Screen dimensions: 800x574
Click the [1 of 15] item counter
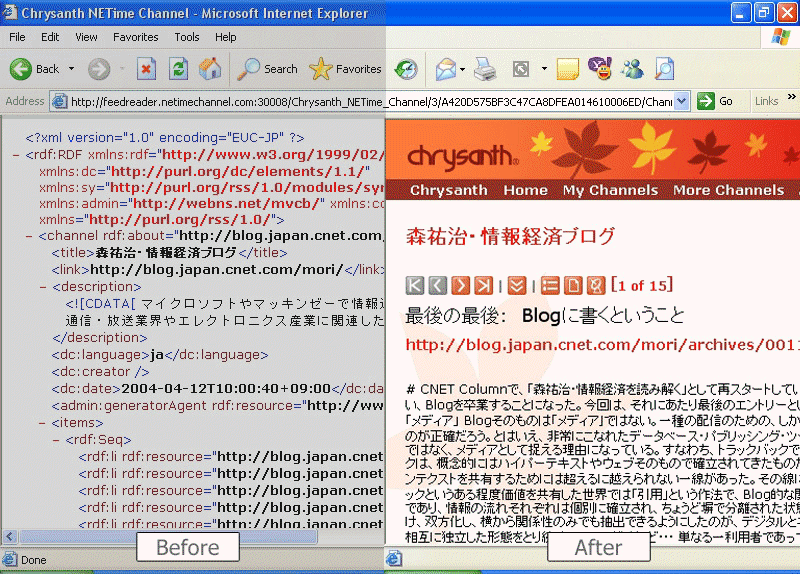pos(642,285)
